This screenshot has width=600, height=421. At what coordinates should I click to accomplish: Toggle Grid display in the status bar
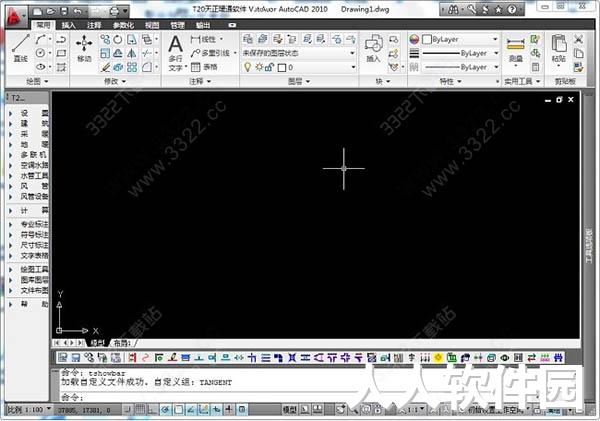click(x=140, y=410)
